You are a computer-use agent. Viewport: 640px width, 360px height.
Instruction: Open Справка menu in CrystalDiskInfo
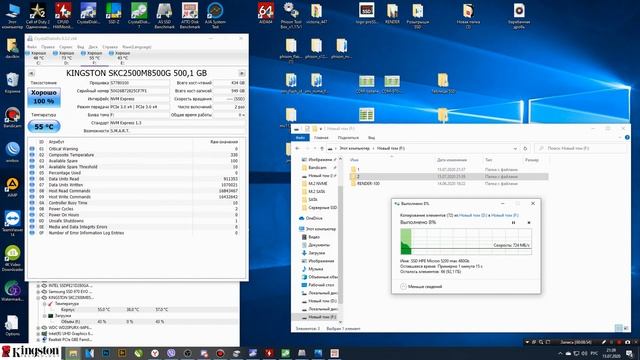(110, 47)
